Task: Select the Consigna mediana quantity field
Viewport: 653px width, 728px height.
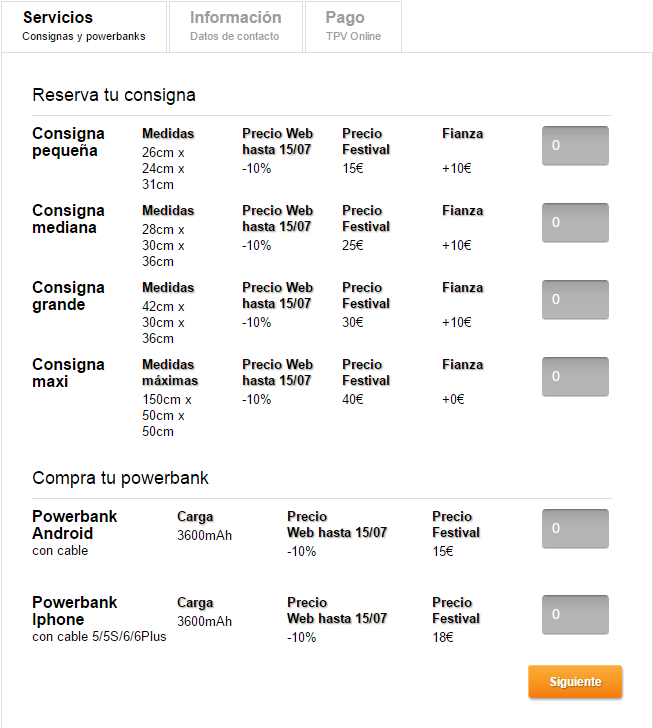Action: tap(575, 222)
